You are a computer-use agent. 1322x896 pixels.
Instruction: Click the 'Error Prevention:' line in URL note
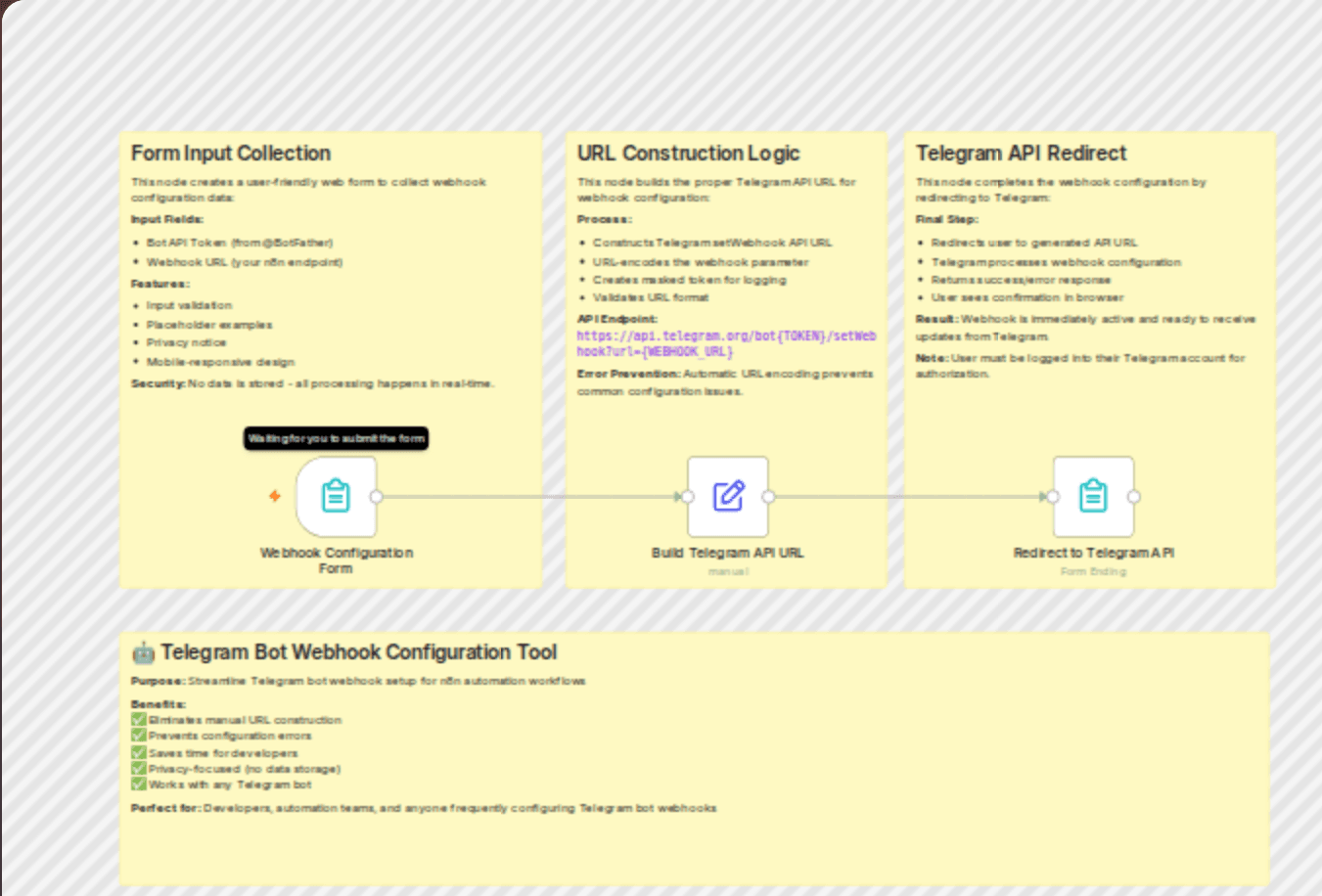tap(725, 382)
